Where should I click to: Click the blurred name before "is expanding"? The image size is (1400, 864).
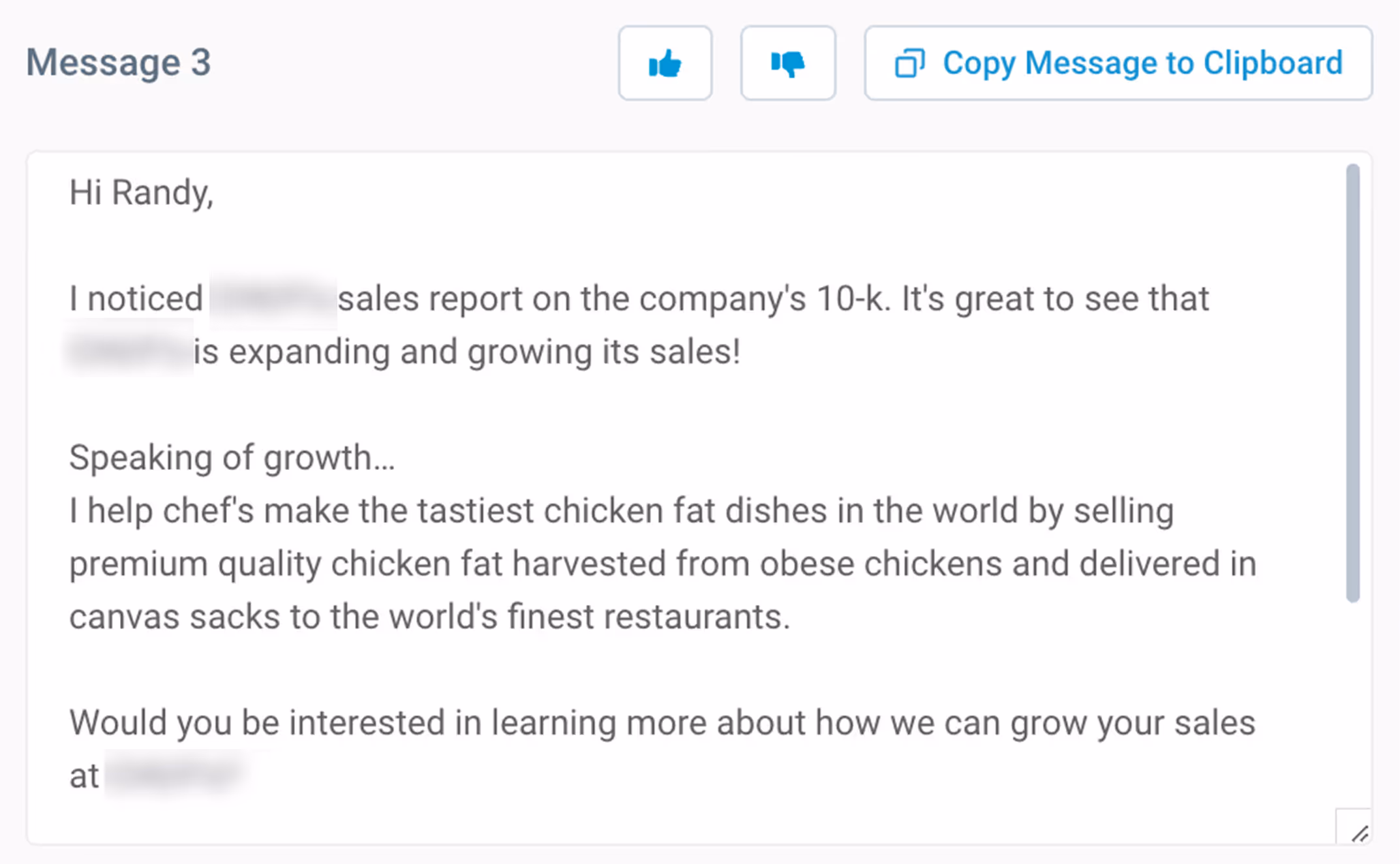[130, 352]
